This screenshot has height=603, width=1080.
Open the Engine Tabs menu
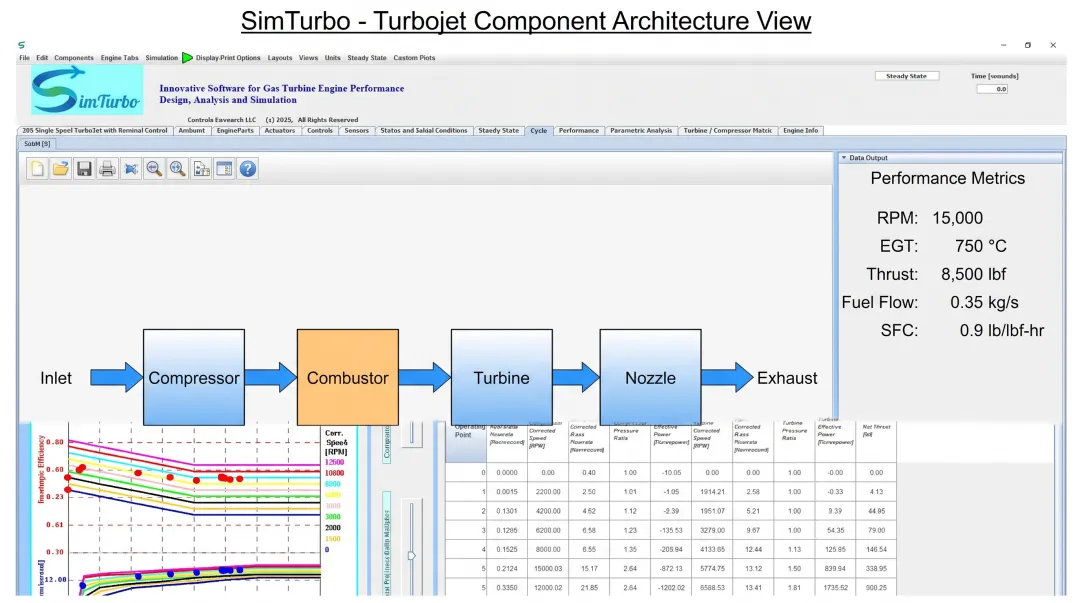119,58
